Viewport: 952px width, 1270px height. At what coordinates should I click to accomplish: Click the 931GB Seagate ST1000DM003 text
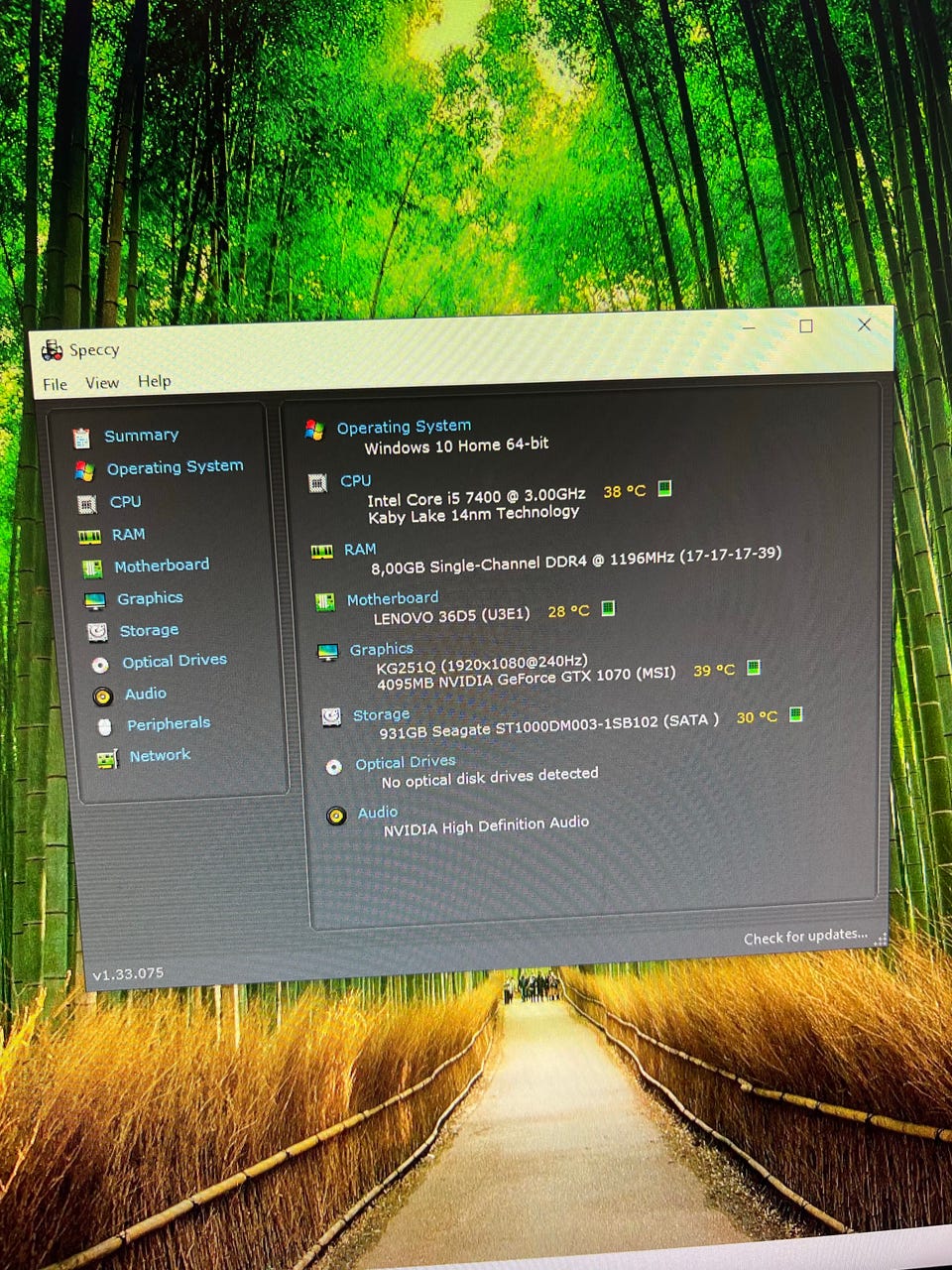pos(549,725)
